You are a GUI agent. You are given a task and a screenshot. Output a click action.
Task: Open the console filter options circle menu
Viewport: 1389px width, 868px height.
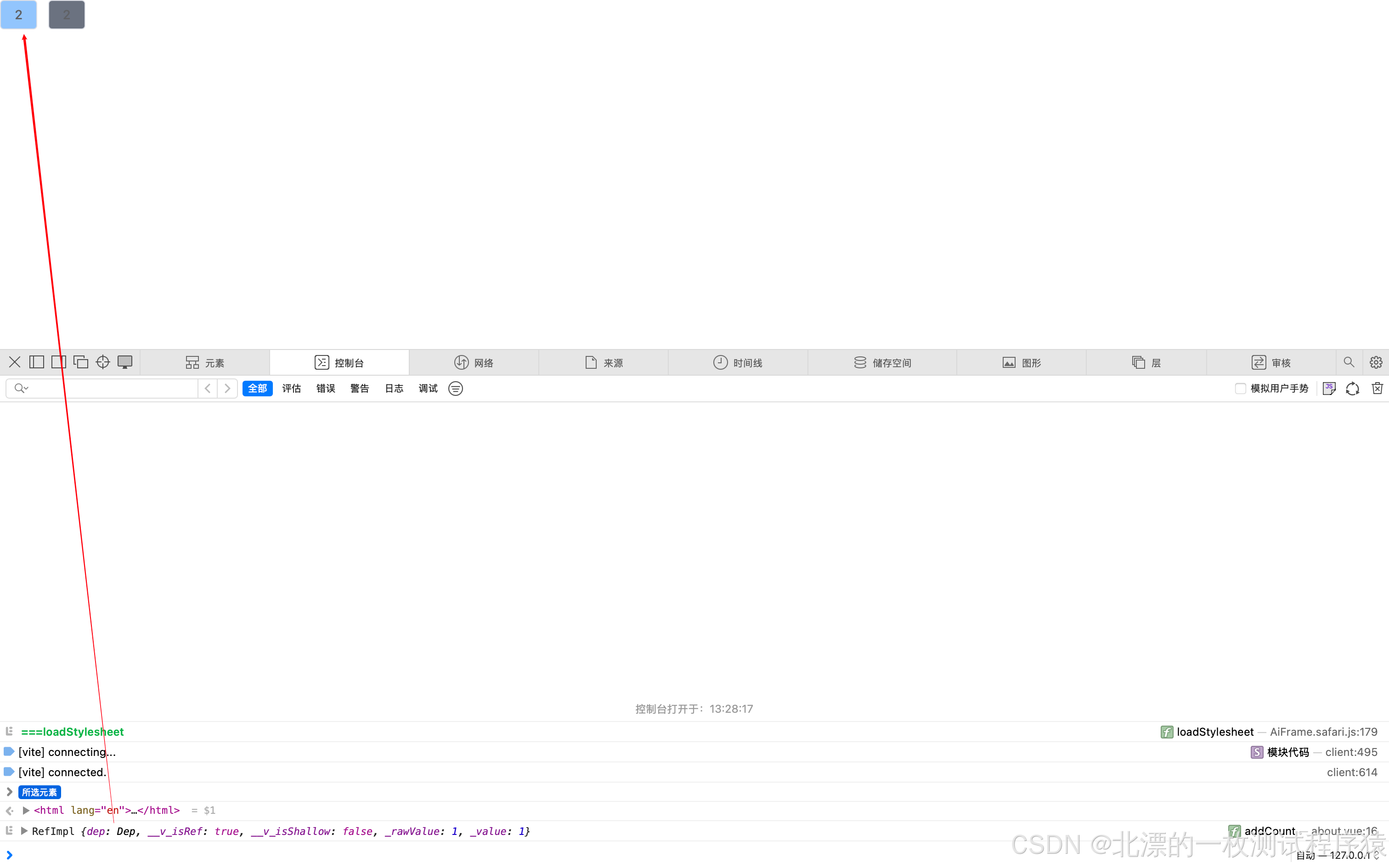455,389
